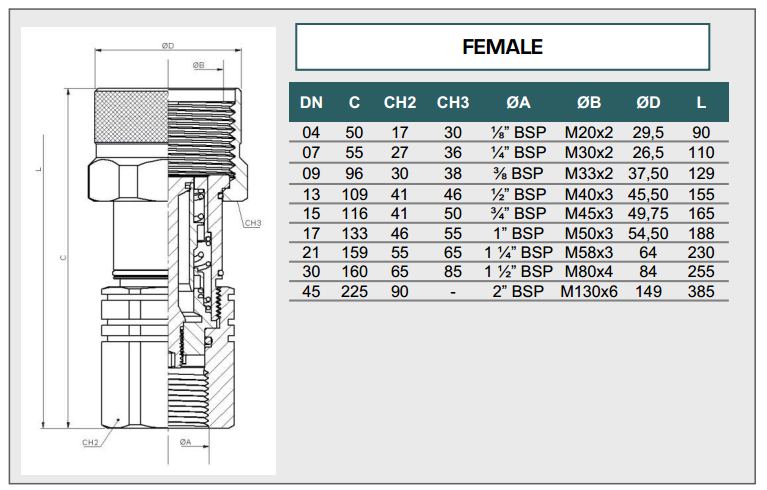Image resolution: width=767 pixels, height=490 pixels.
Task: Click the ØD dimension label in drawing
Action: 167,46
